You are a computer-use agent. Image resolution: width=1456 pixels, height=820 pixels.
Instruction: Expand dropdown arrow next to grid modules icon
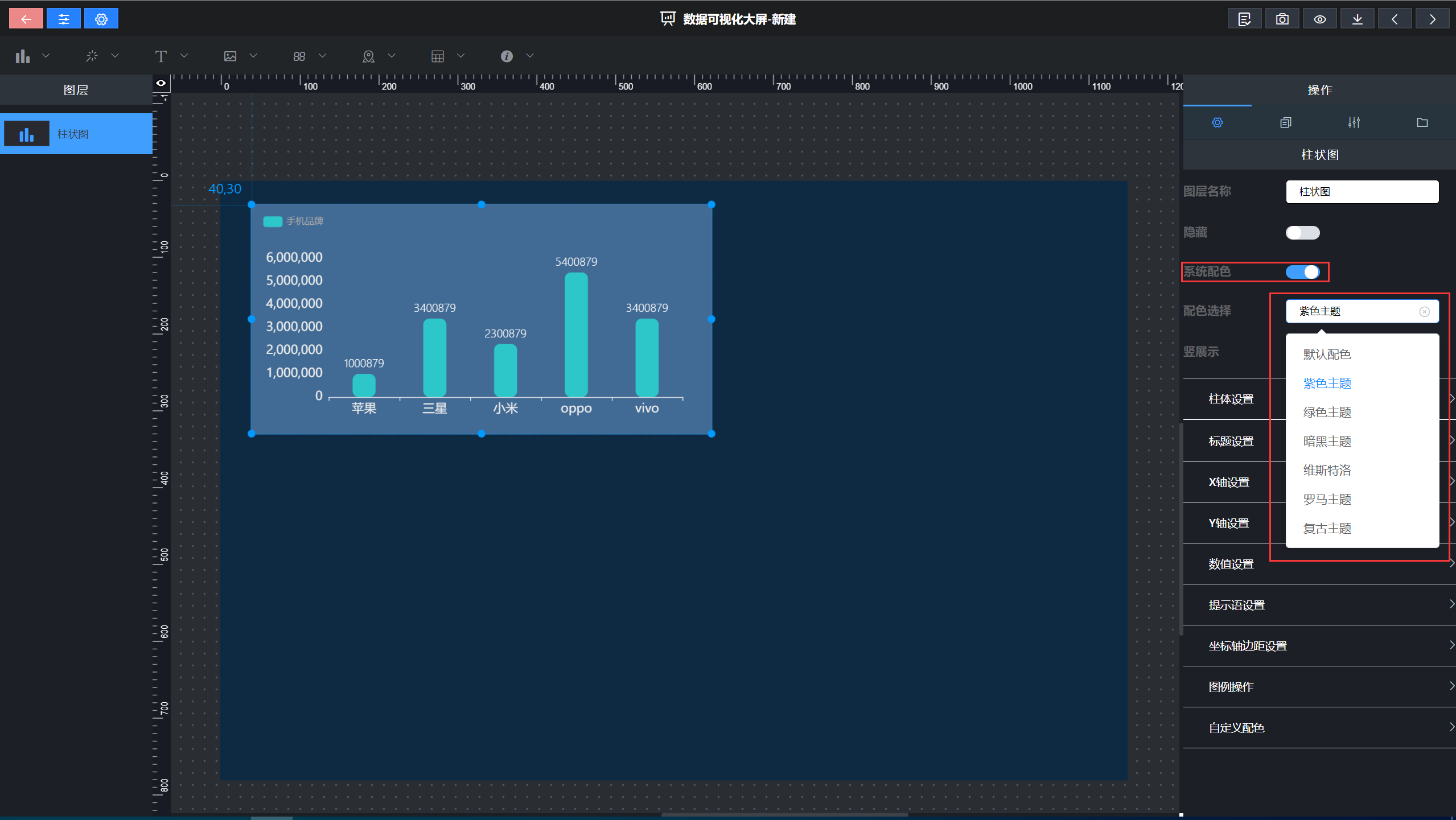point(323,56)
